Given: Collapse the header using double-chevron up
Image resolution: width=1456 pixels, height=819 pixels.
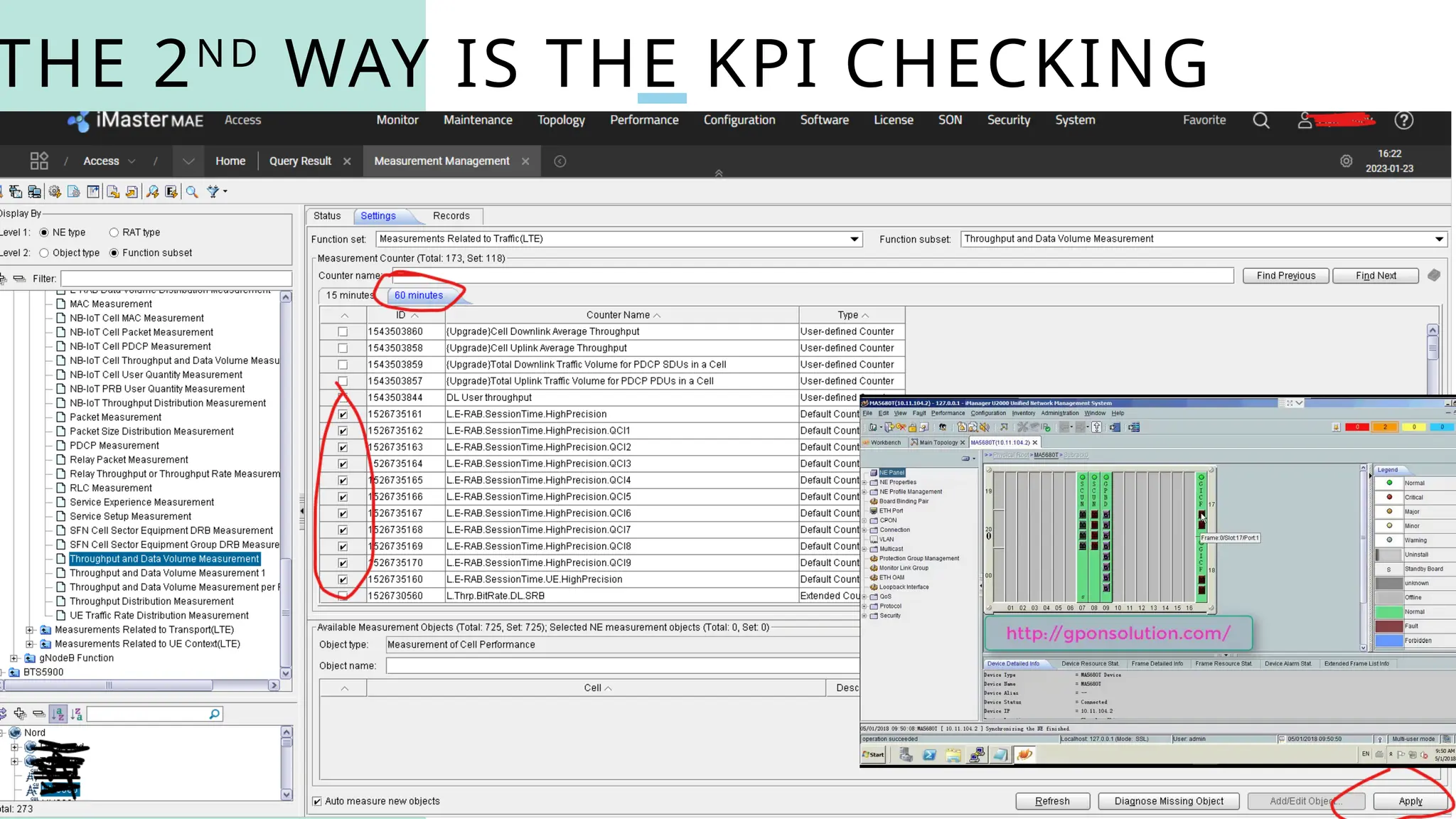Looking at the screenshot, I should (x=719, y=173).
